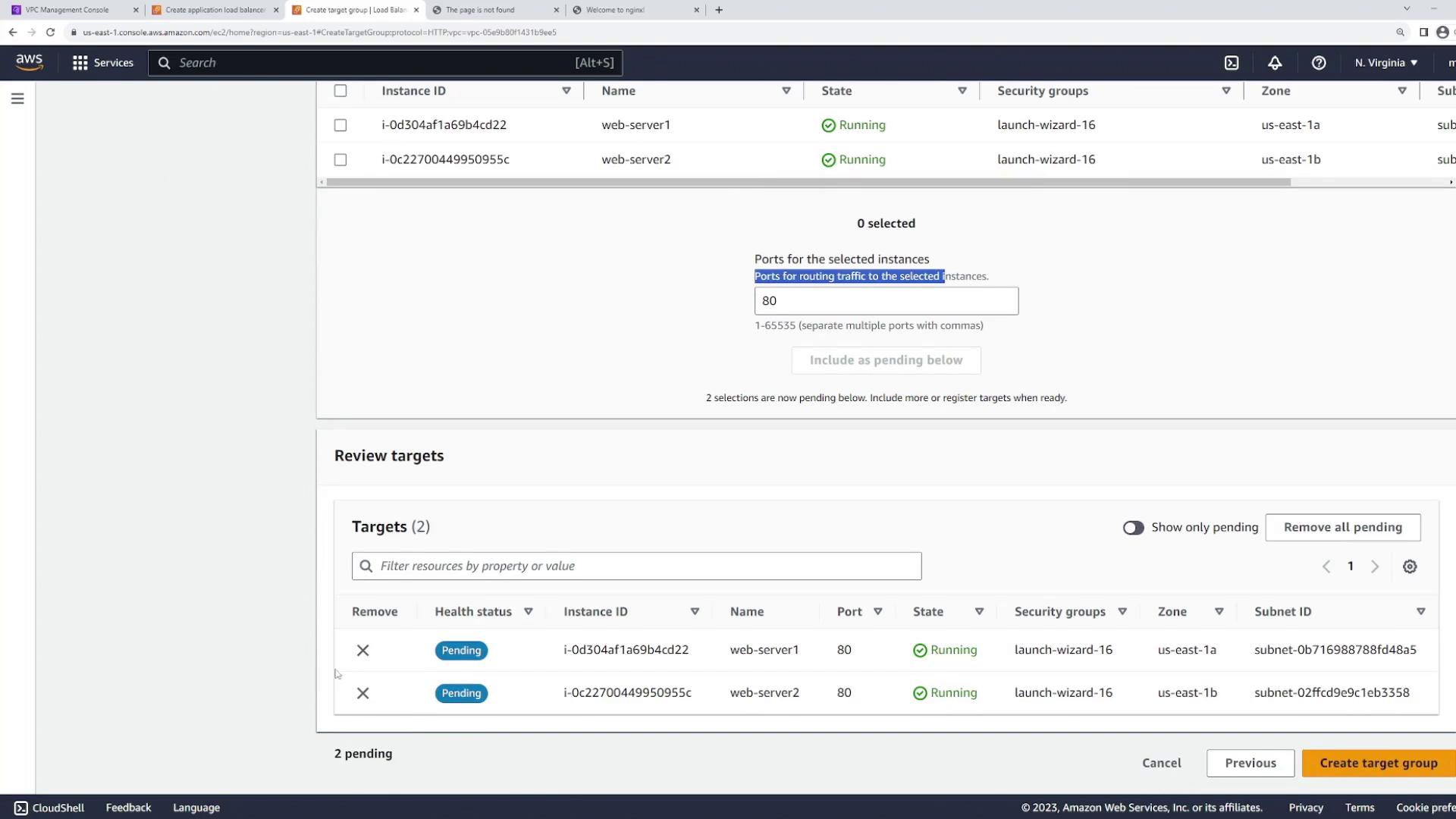Viewport: 1456px width, 819px height.
Task: Go to AWS console home logo
Action: (30, 62)
